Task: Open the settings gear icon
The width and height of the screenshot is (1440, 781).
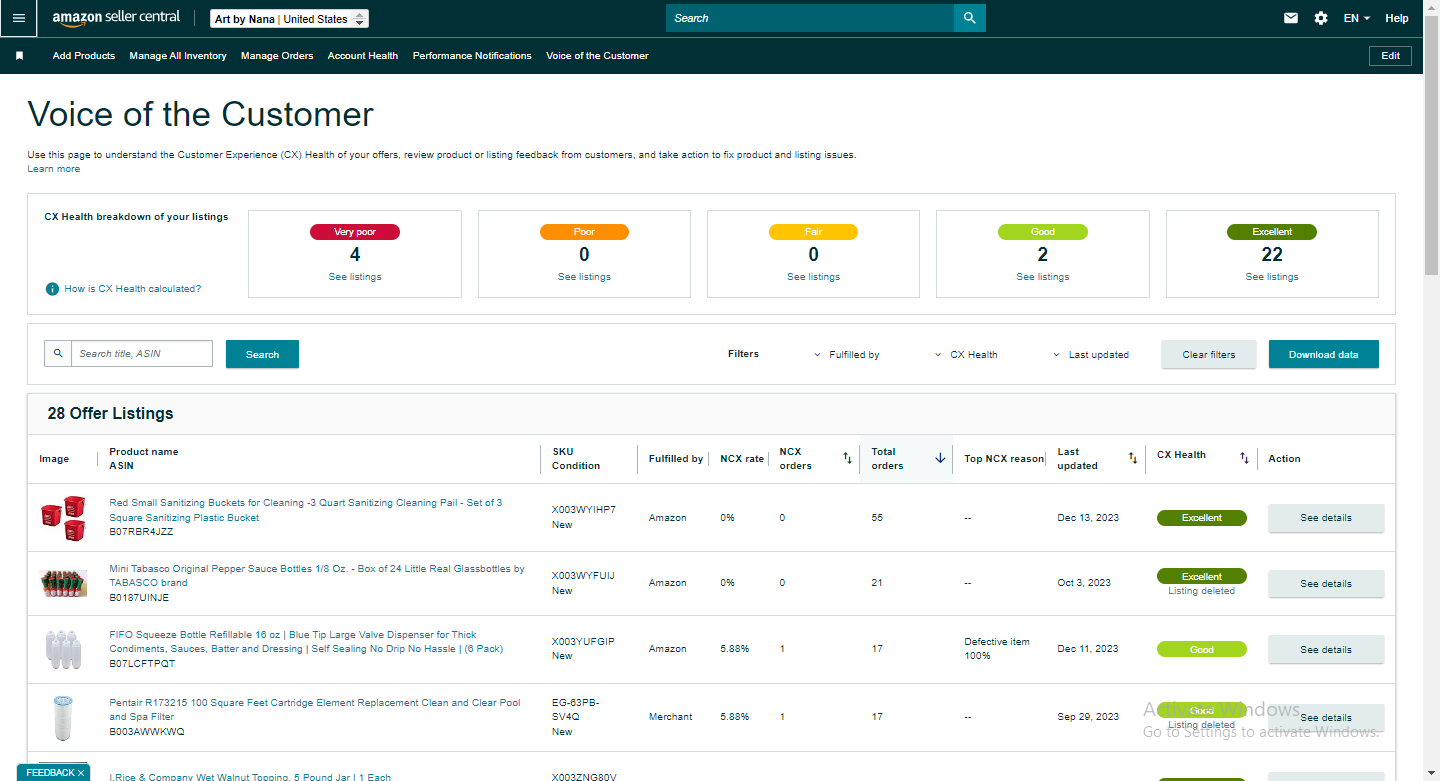Action: 1321,18
